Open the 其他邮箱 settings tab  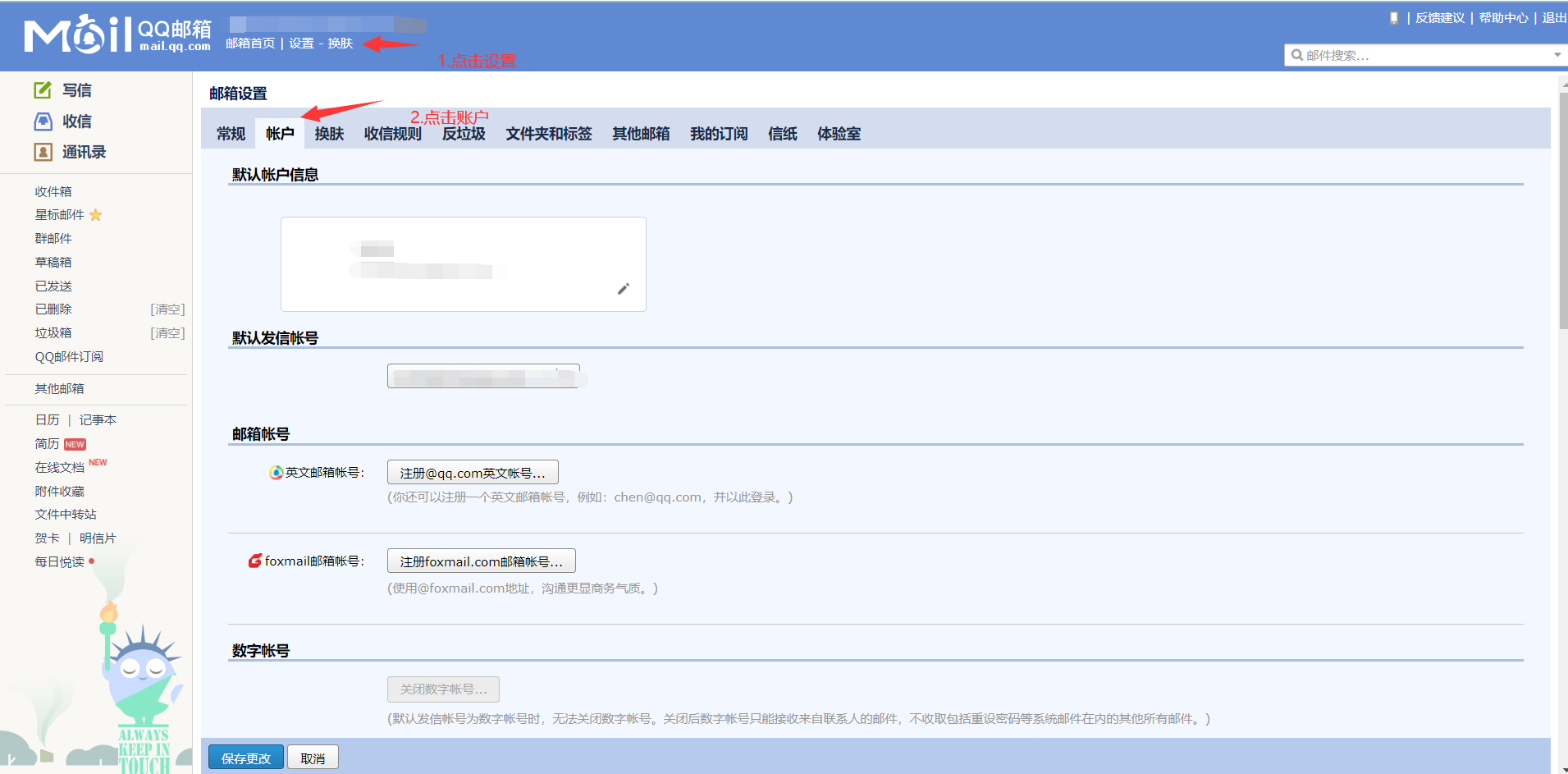[x=641, y=134]
